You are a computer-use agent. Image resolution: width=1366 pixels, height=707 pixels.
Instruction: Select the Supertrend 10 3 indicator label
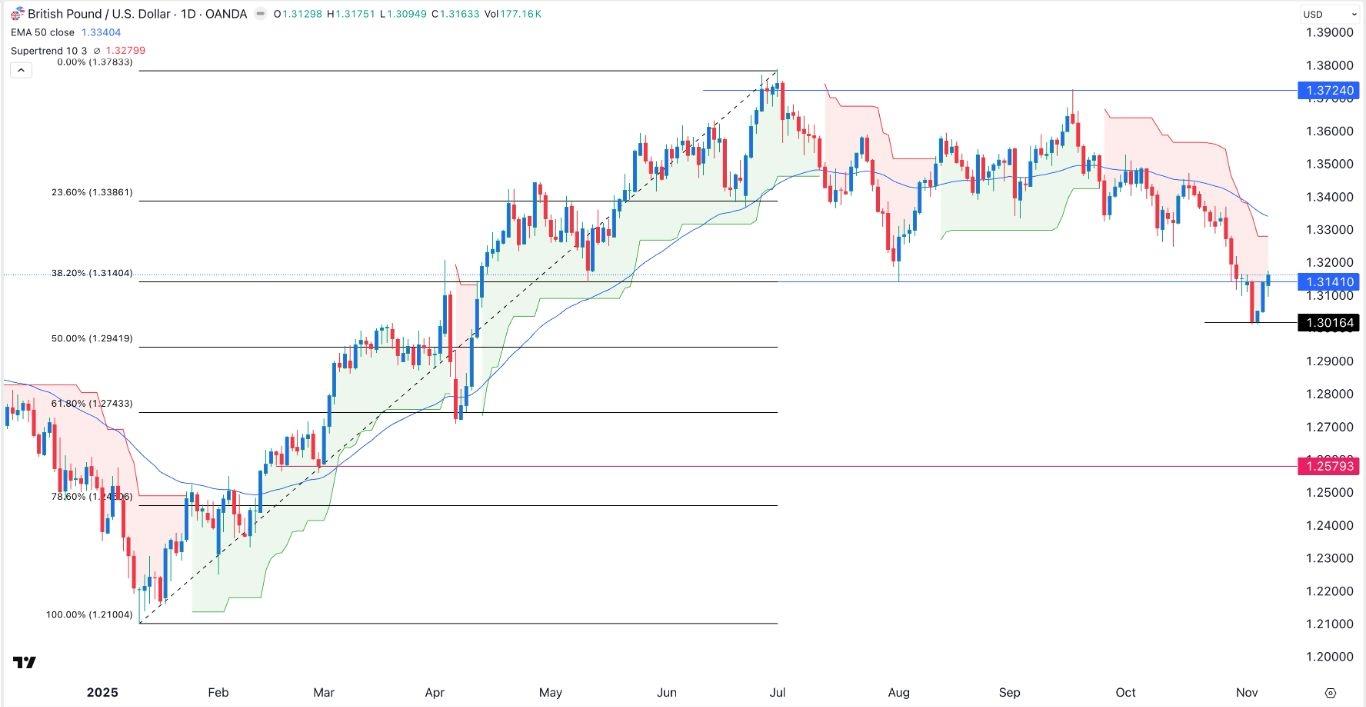coord(45,49)
